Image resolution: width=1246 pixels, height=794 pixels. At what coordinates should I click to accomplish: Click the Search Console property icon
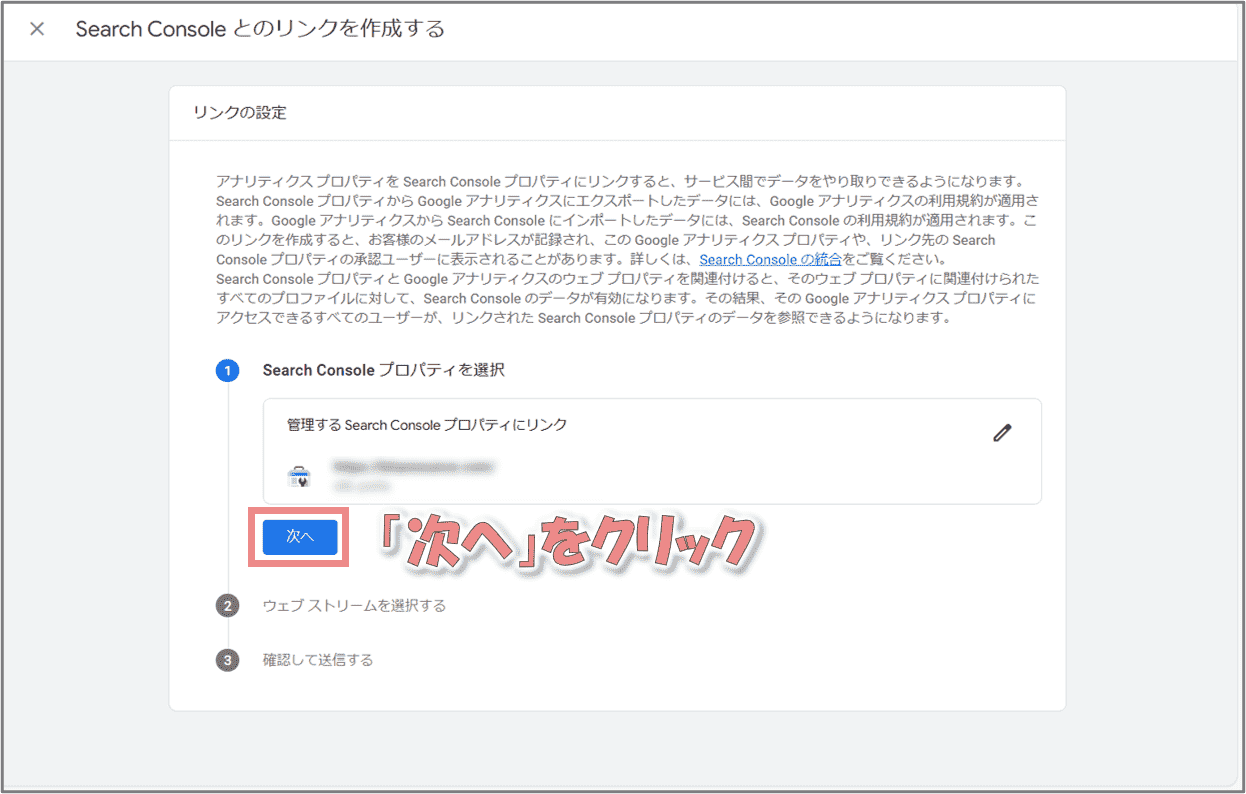coord(299,477)
